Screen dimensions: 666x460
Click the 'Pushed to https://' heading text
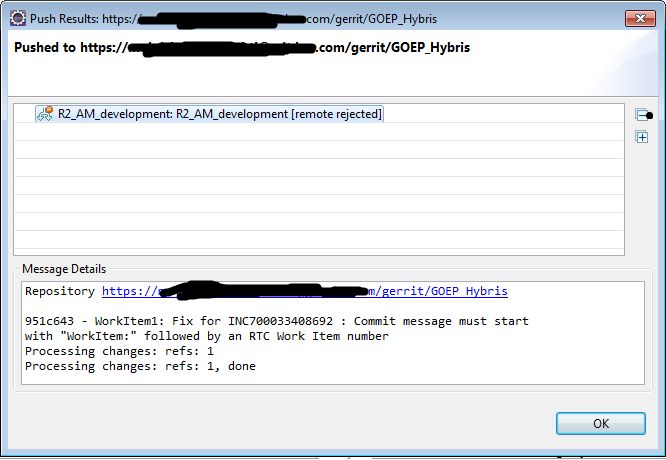click(x=242, y=48)
